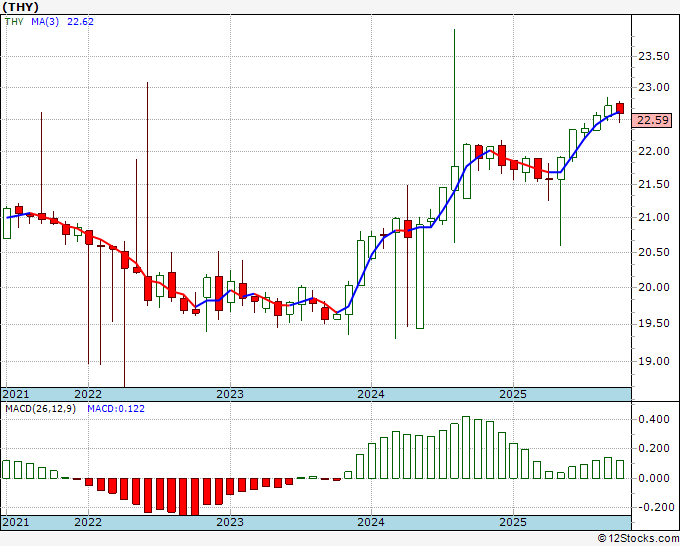Open the 12Stocks.com copyright link

[638, 539]
